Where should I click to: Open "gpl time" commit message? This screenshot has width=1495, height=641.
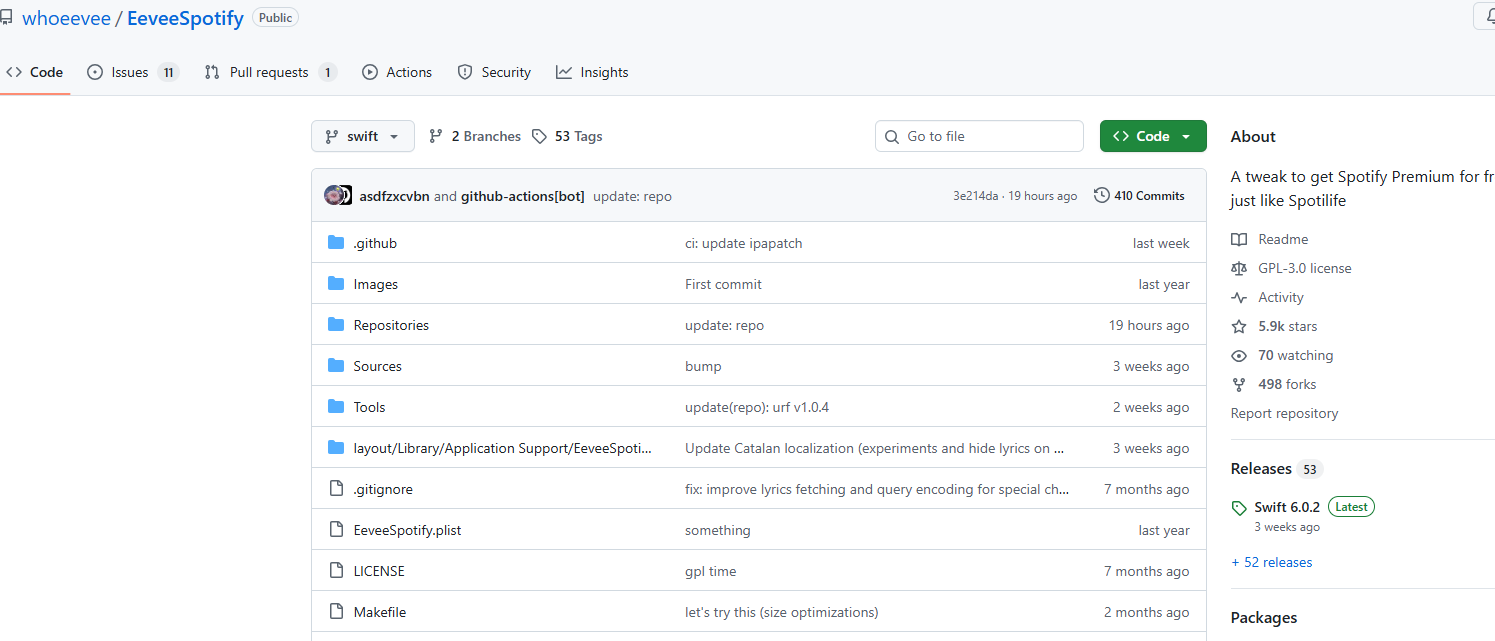point(710,571)
